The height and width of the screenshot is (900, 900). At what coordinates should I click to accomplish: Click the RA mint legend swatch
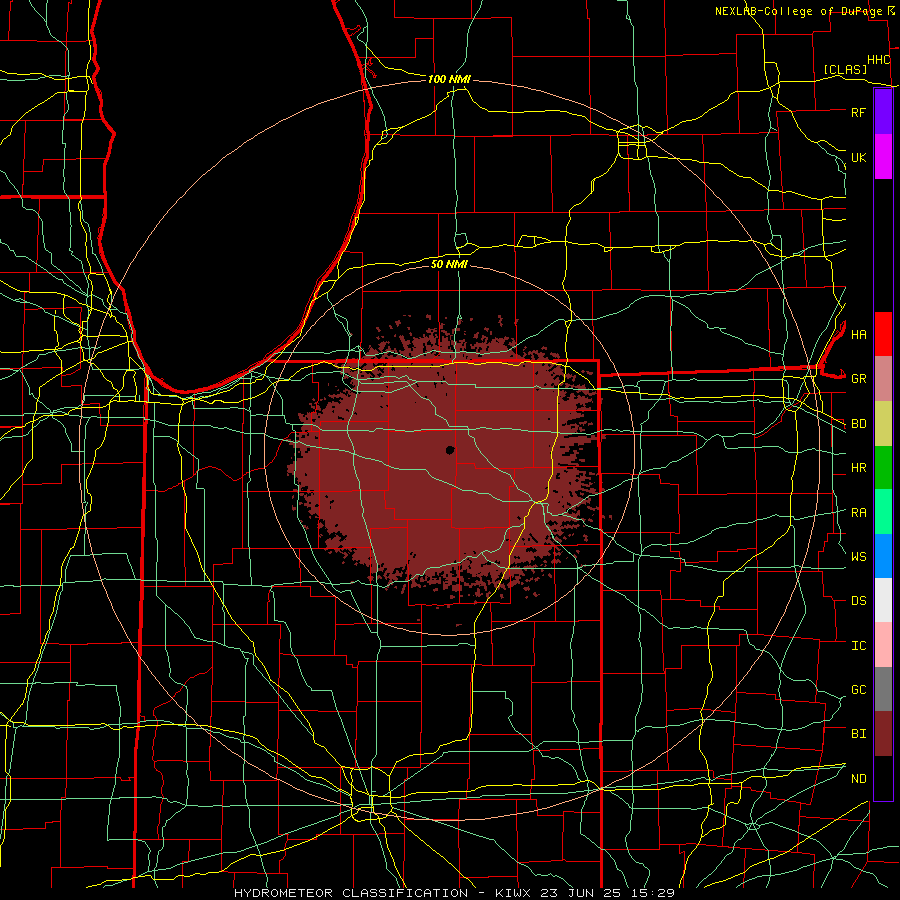[883, 512]
